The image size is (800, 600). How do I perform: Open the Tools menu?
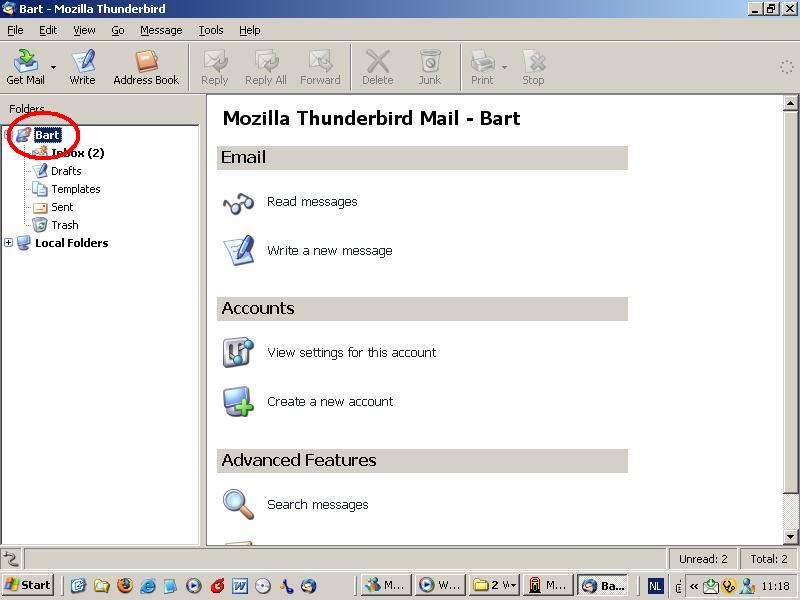point(211,30)
